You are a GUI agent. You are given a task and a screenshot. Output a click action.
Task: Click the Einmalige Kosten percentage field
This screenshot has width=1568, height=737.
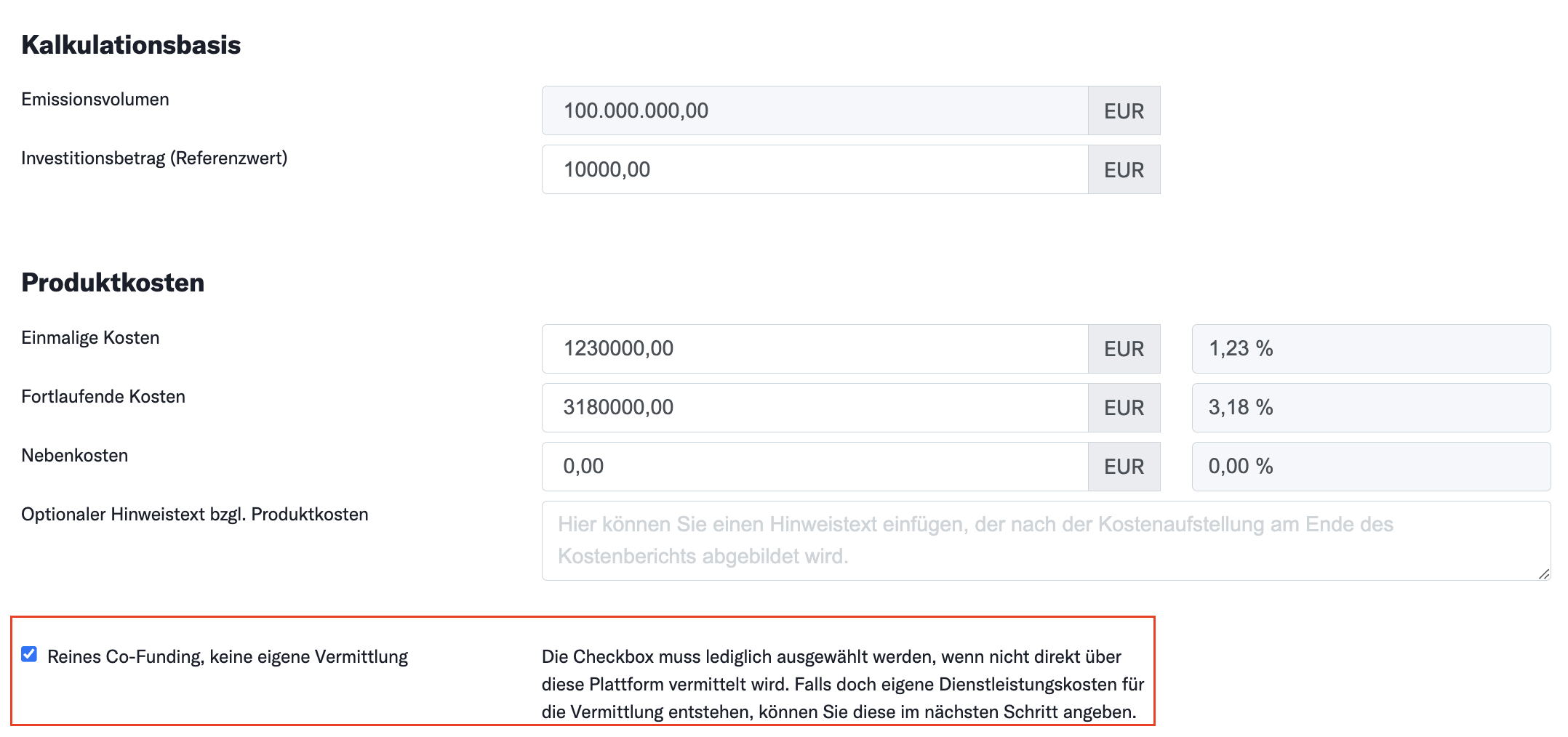(x=1370, y=349)
